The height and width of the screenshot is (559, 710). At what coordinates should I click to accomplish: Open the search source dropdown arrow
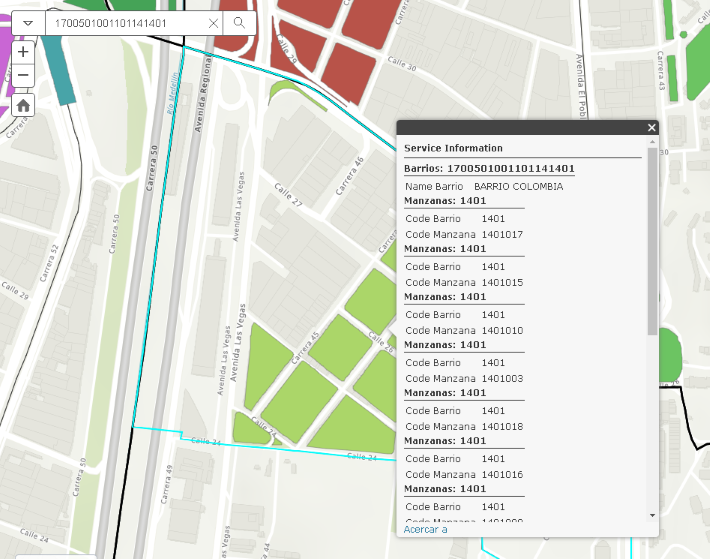[x=28, y=23]
